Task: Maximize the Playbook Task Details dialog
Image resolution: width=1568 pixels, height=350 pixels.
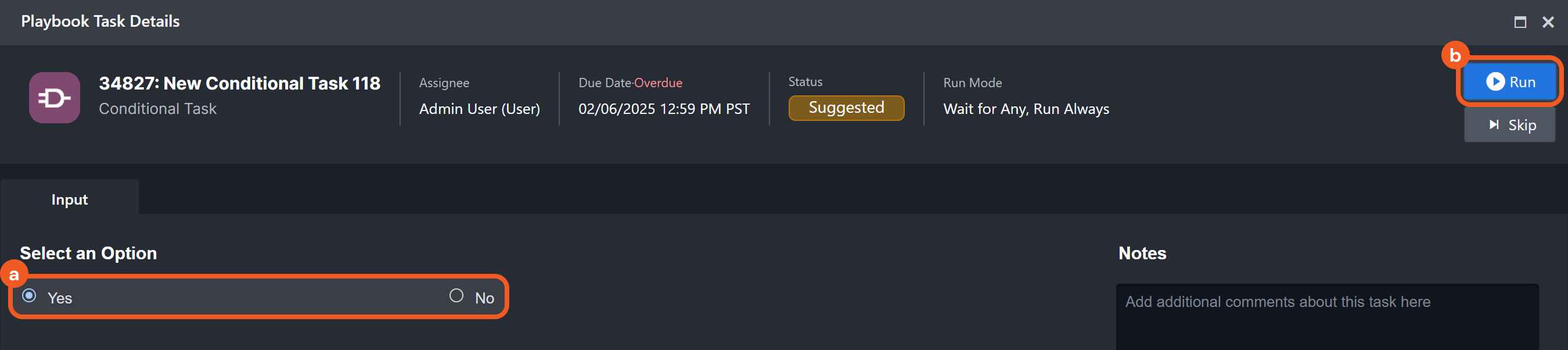Action: pyautogui.click(x=1520, y=22)
